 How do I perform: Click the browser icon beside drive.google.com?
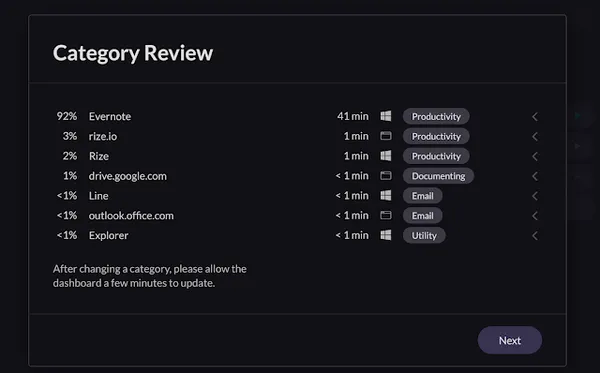pyautogui.click(x=386, y=176)
